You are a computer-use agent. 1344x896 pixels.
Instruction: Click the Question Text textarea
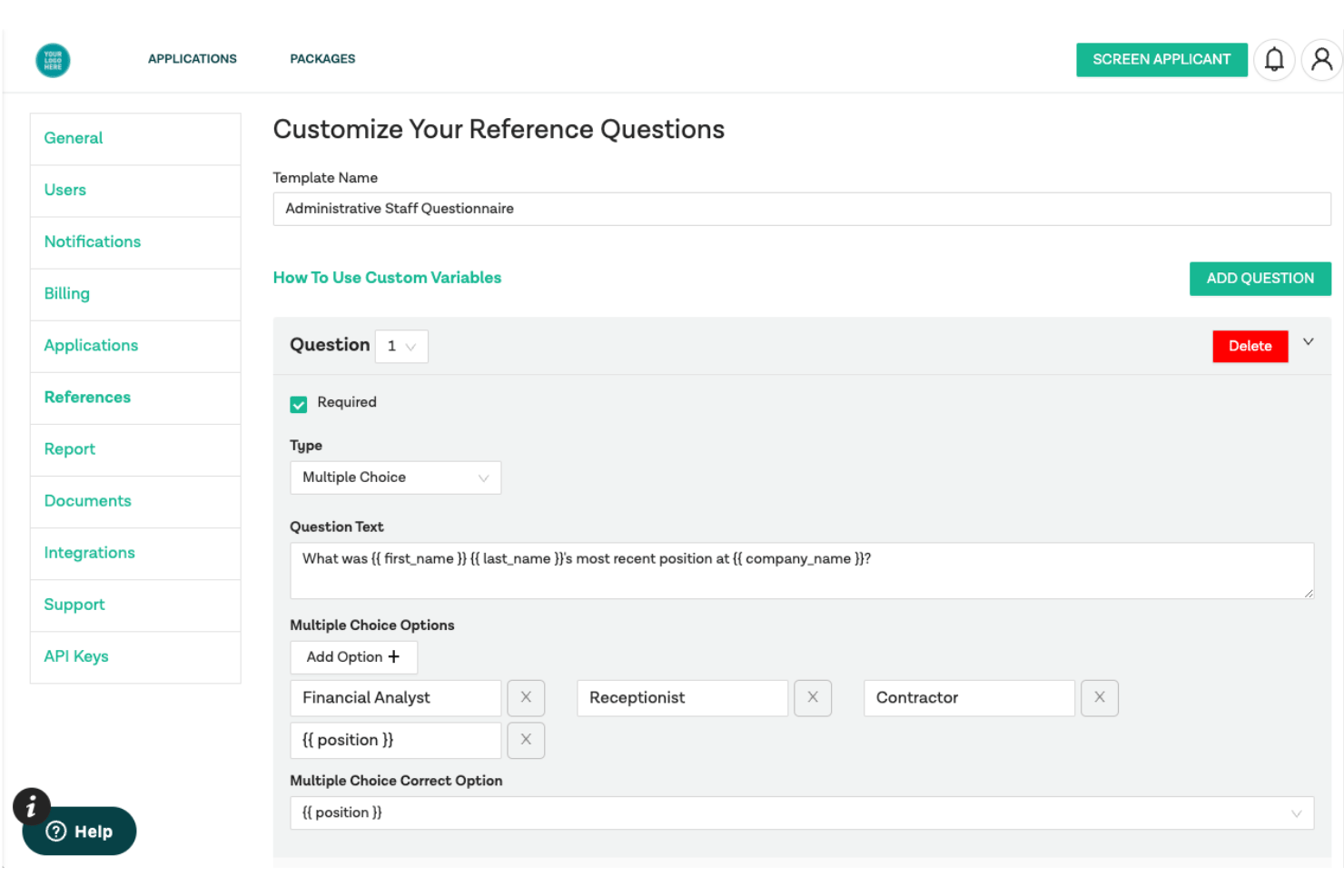[x=802, y=571]
